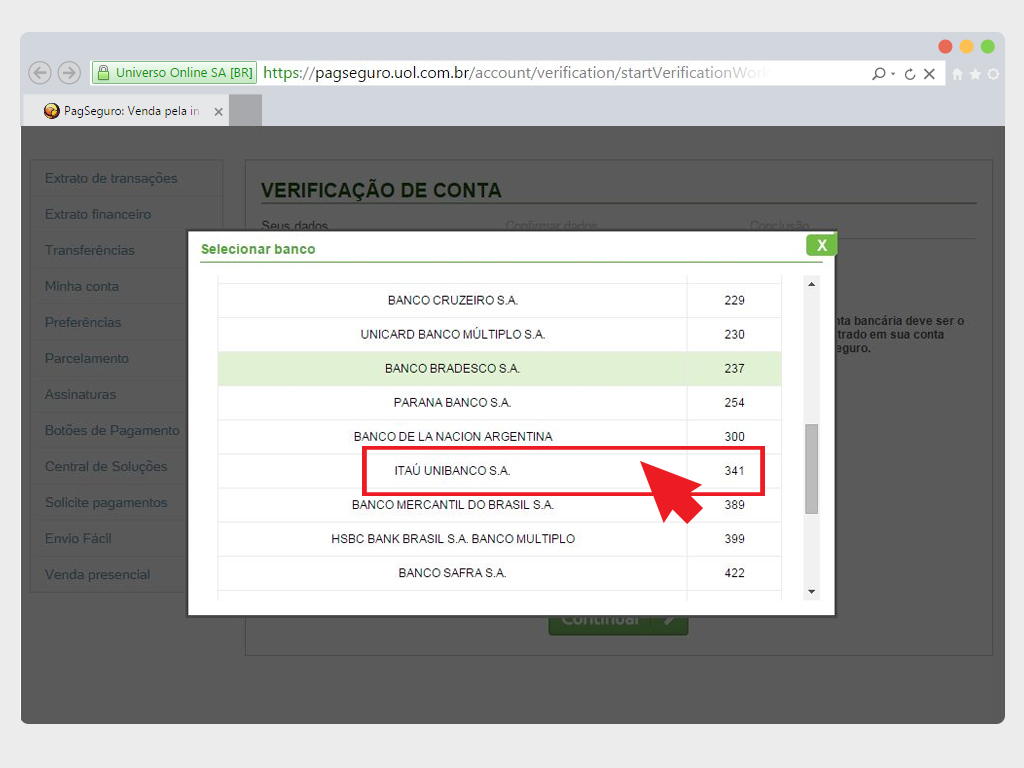Open Minha conta in sidebar

pyautogui.click(x=82, y=286)
